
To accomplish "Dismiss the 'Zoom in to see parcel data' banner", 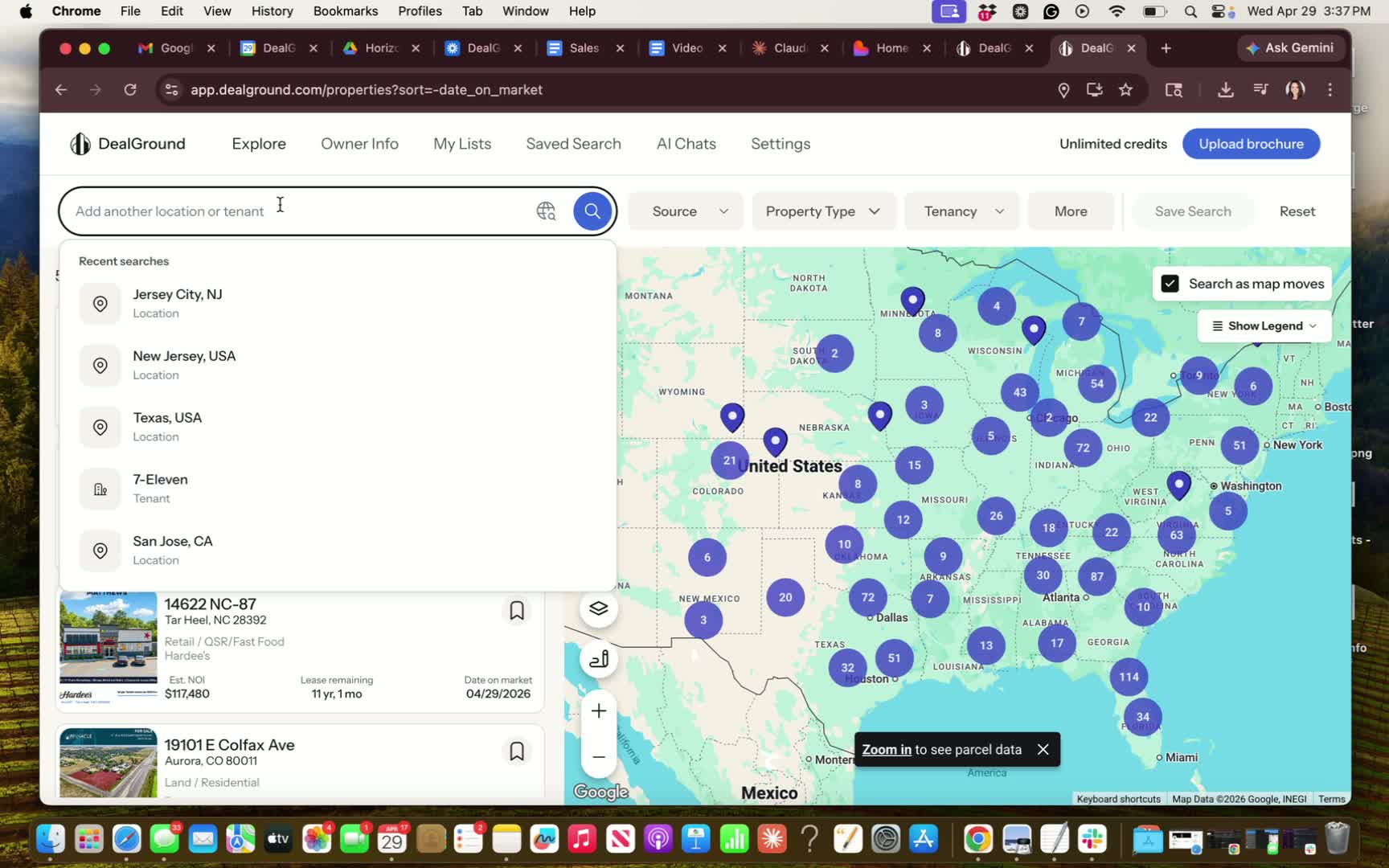I will pos(1043,749).
